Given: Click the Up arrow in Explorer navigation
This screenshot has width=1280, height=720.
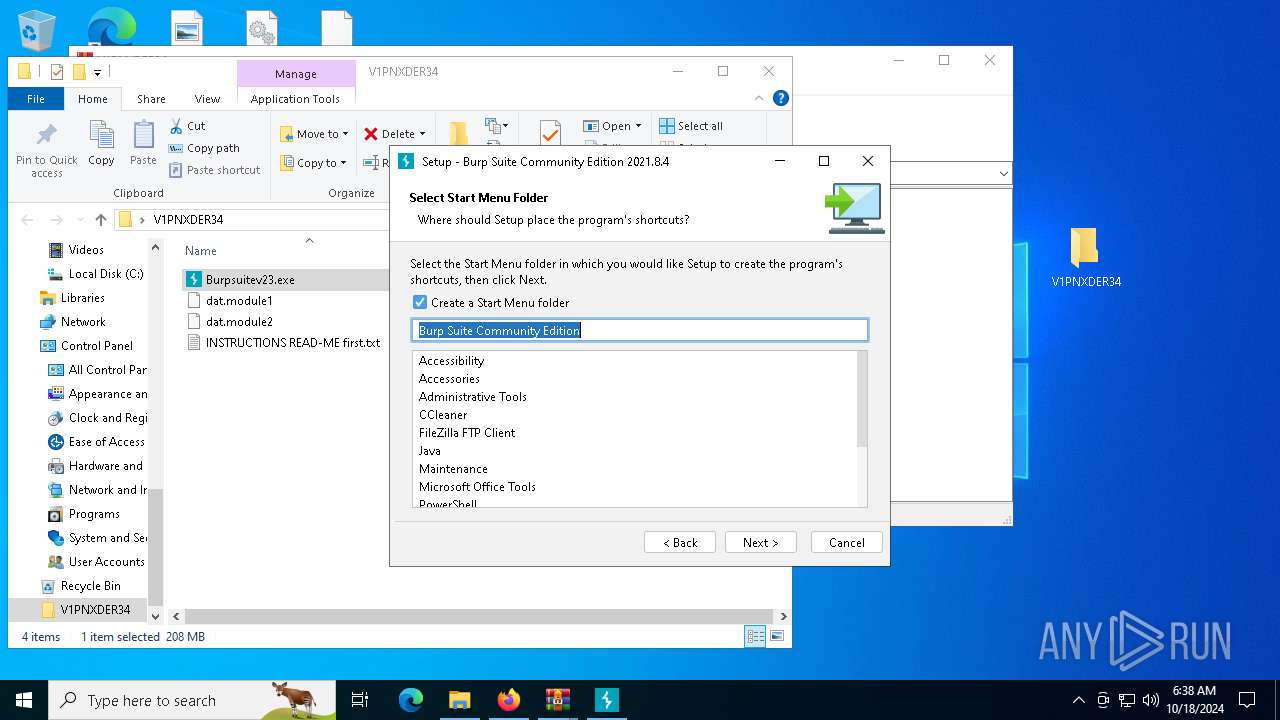Looking at the screenshot, I should [101, 220].
